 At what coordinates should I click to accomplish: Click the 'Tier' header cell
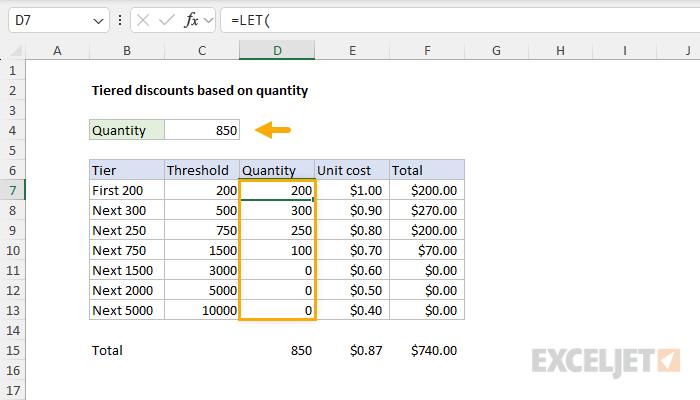[127, 170]
